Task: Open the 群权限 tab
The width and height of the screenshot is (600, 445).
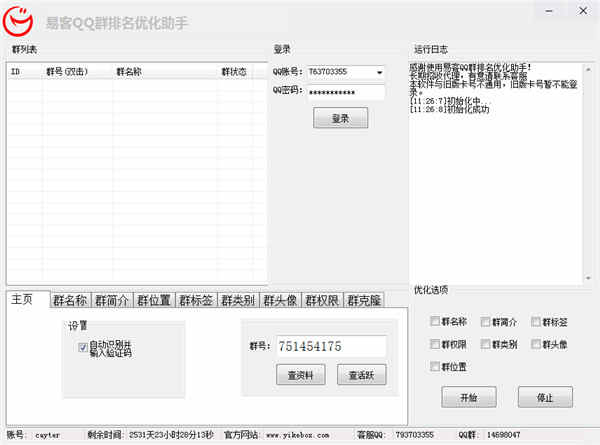Action: [x=322, y=300]
